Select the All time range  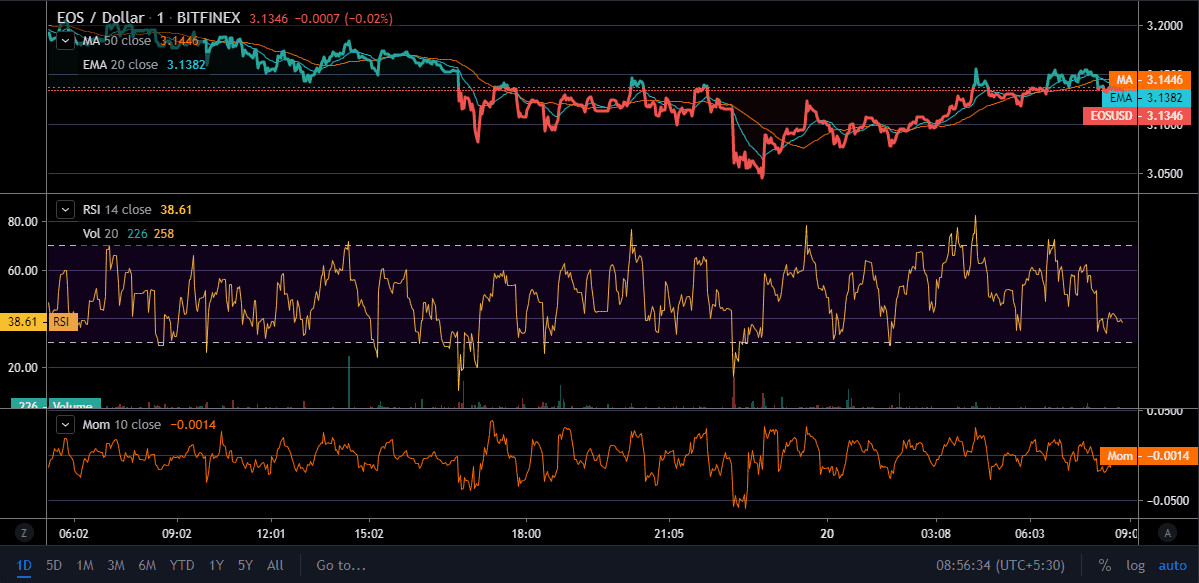point(275,566)
